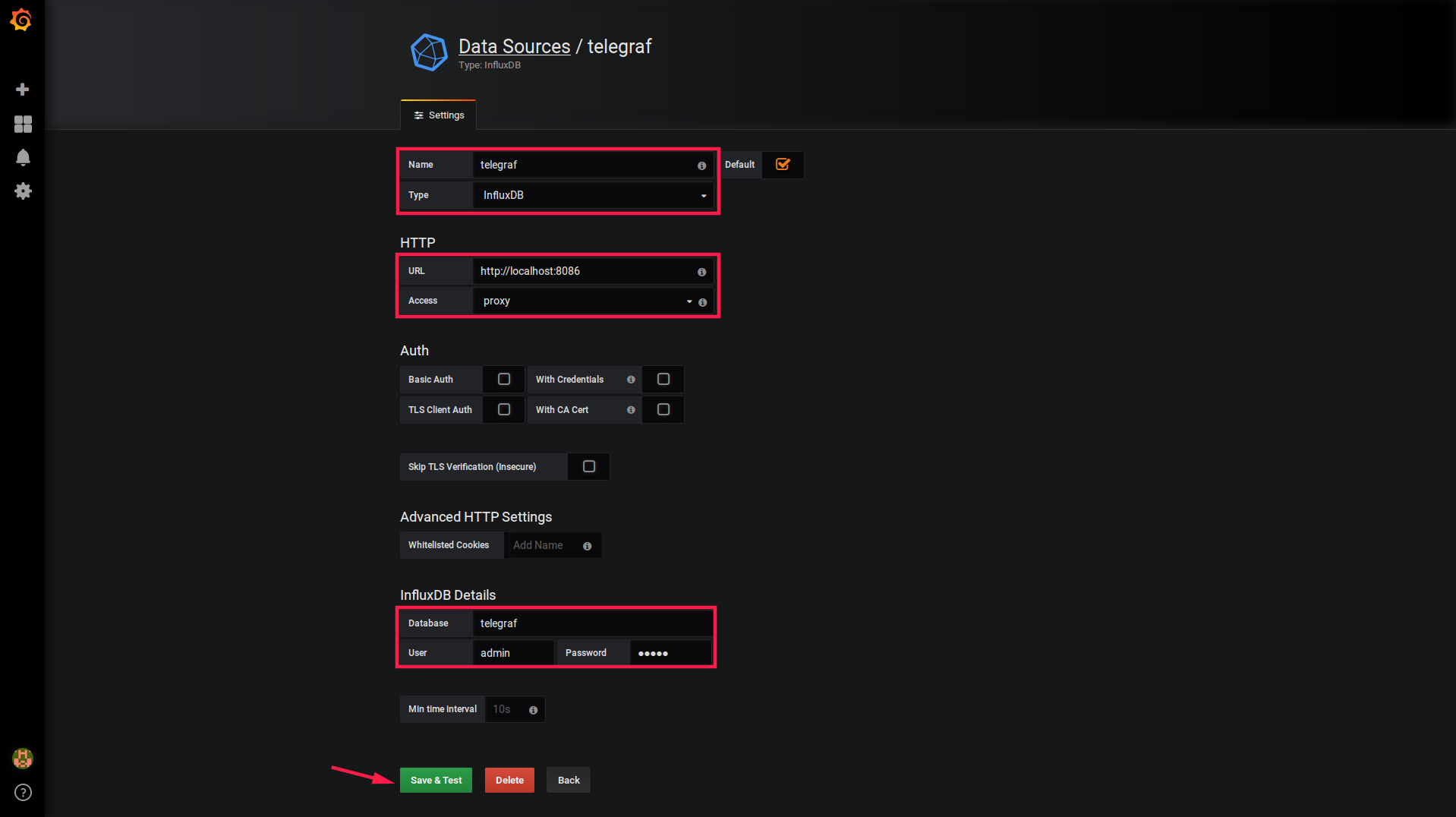
Task: Show info for With Credentials option
Action: (631, 380)
